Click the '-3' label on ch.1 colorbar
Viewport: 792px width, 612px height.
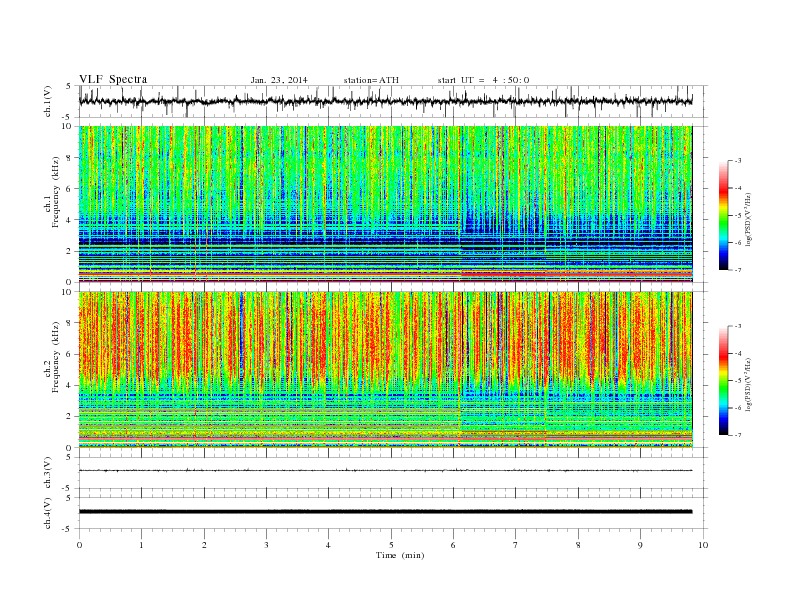738,161
